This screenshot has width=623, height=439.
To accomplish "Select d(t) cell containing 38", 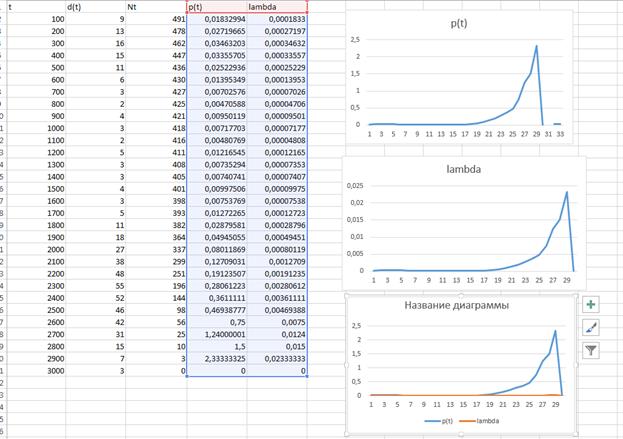I will click(x=95, y=261).
